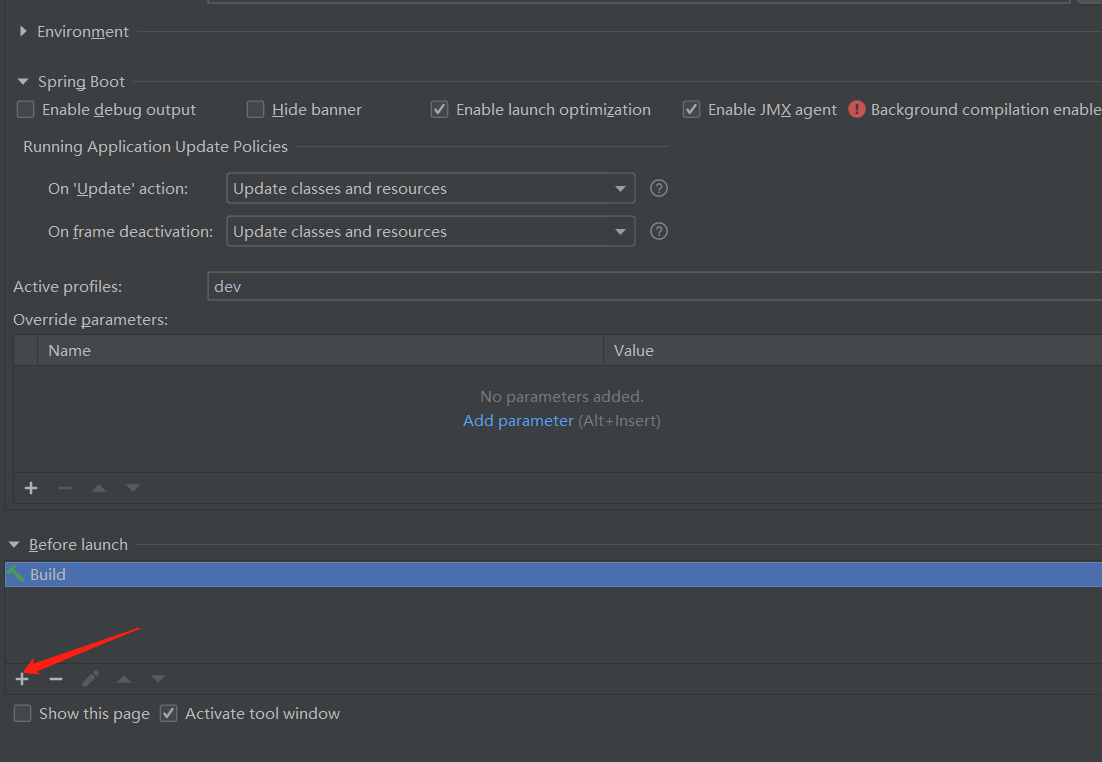The image size is (1102, 762).
Task: Uncheck Enable launch optimization
Action: point(439,109)
